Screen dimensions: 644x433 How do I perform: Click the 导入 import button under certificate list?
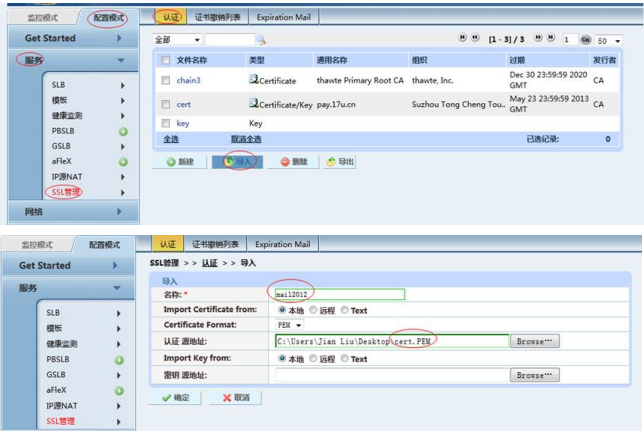point(236,161)
